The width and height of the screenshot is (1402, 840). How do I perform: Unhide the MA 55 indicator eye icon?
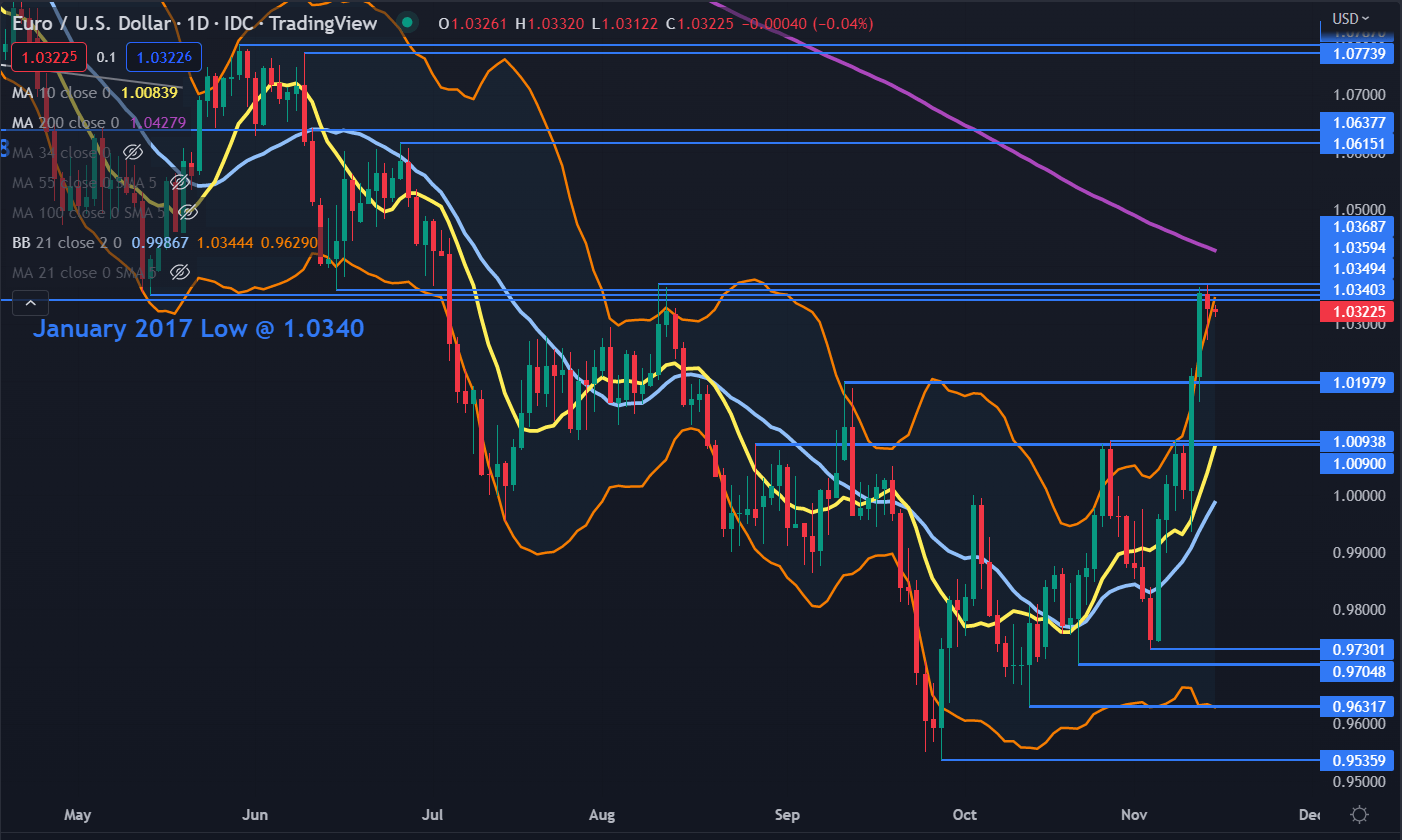pos(180,182)
